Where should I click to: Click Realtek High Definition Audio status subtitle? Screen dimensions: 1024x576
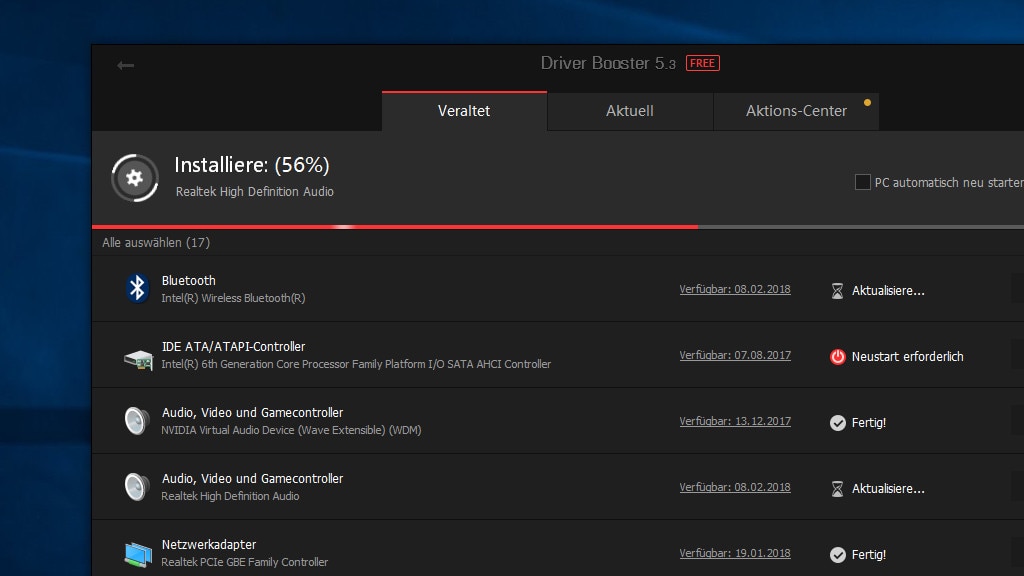click(255, 191)
